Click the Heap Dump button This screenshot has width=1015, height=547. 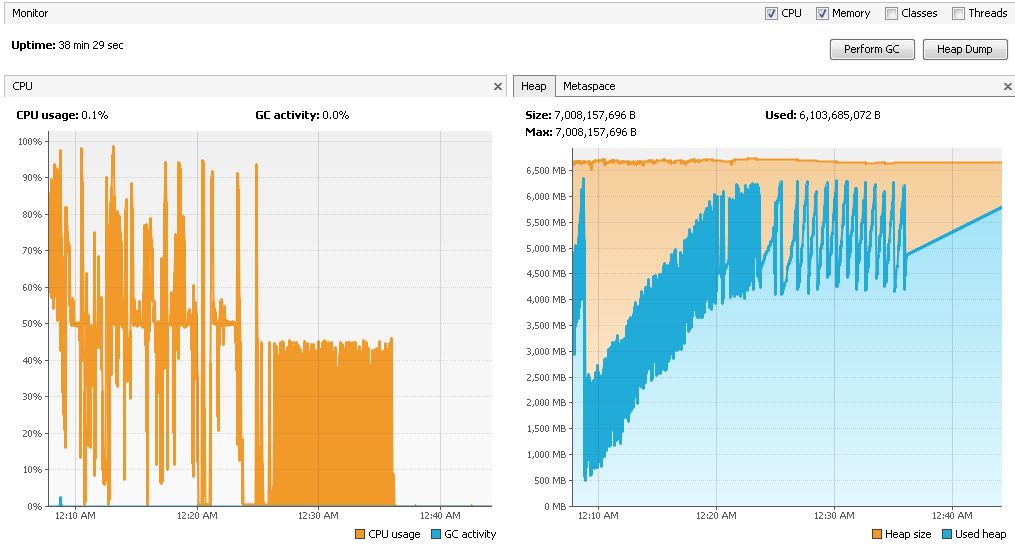coord(964,49)
